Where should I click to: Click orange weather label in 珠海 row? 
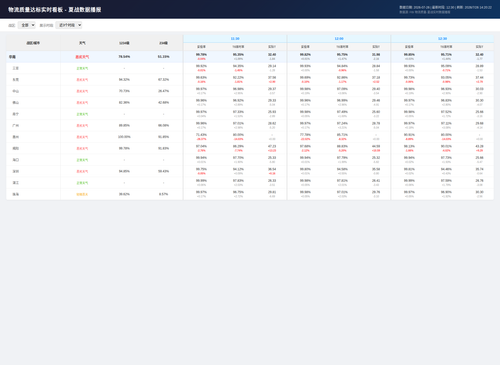coord(82,194)
